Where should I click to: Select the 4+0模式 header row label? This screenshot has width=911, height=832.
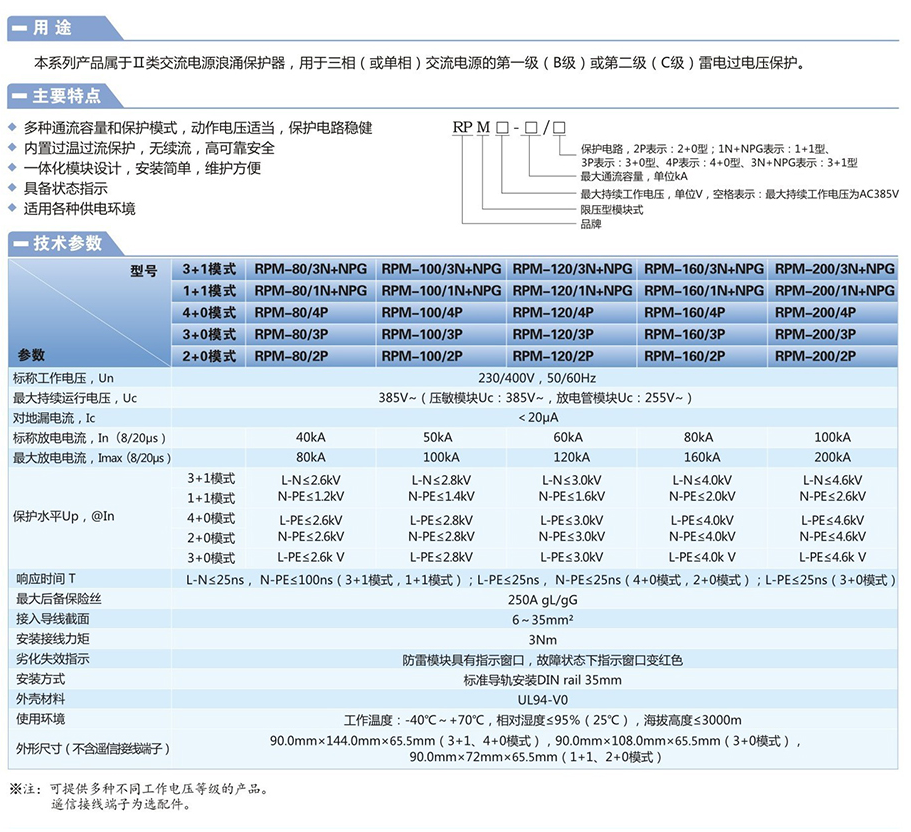pyautogui.click(x=209, y=312)
